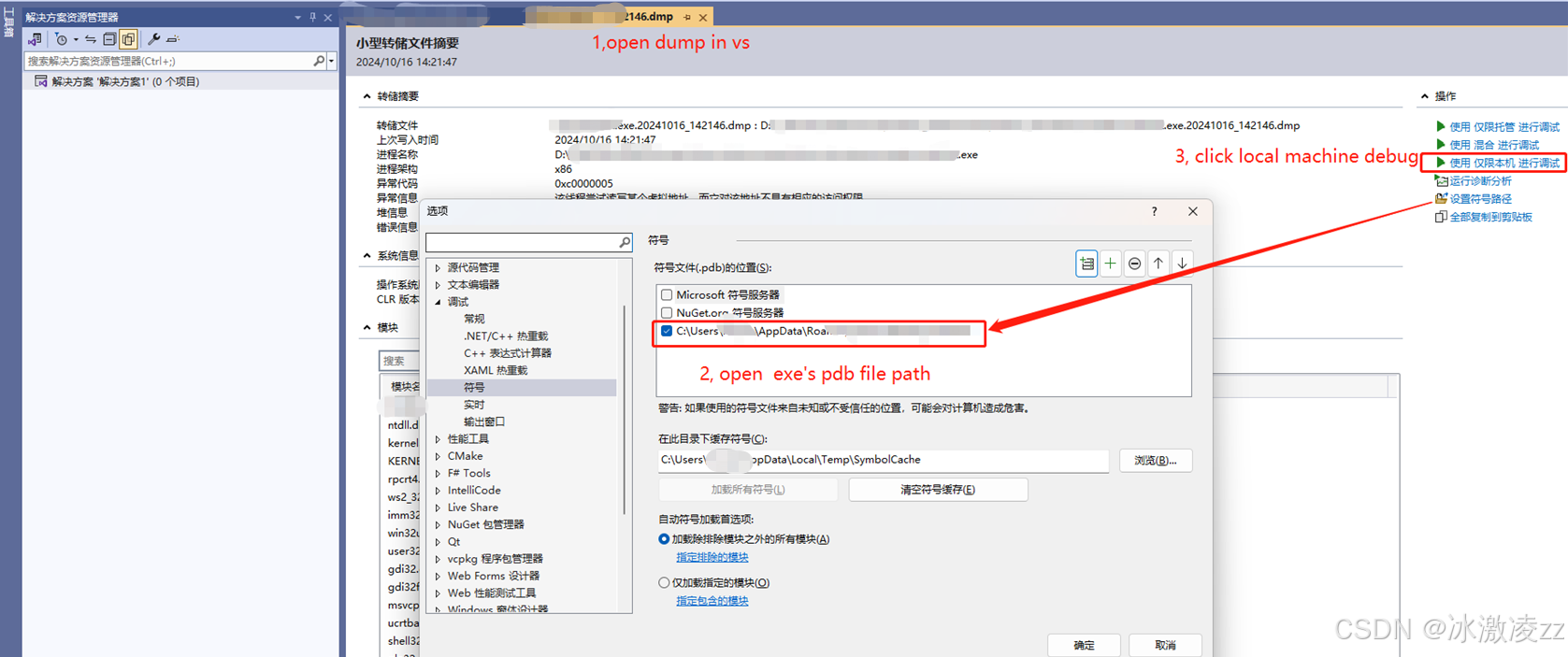Open the vertical 工具箱 side tab
The height and width of the screenshot is (657, 1568).
point(8,23)
